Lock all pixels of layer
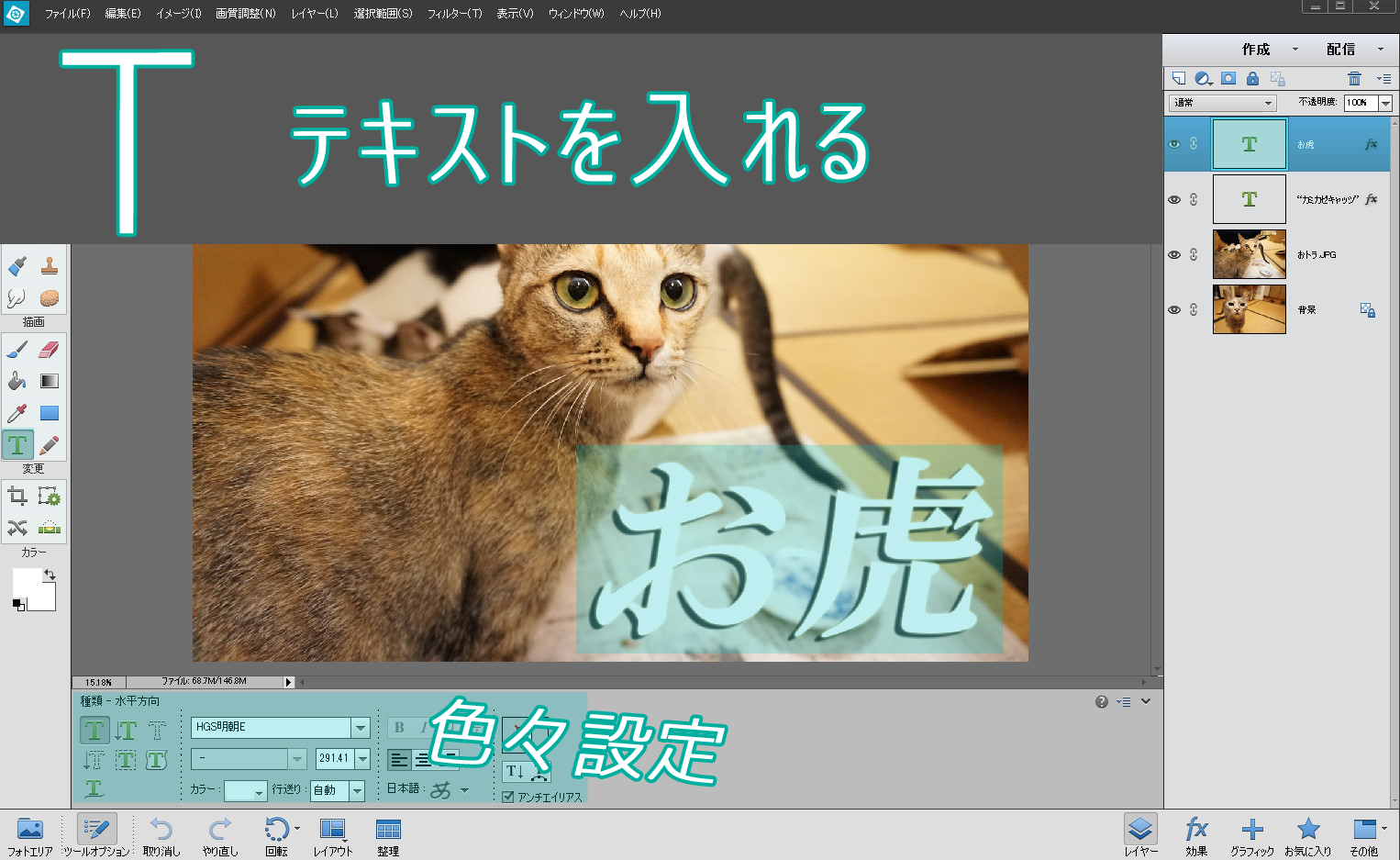 coord(1252,79)
